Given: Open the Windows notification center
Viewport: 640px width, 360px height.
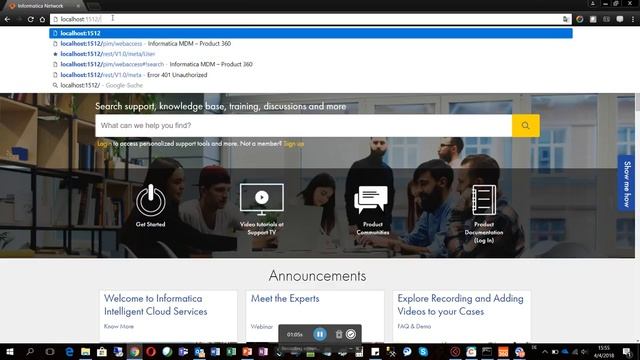Looking at the screenshot, I should point(628,351).
